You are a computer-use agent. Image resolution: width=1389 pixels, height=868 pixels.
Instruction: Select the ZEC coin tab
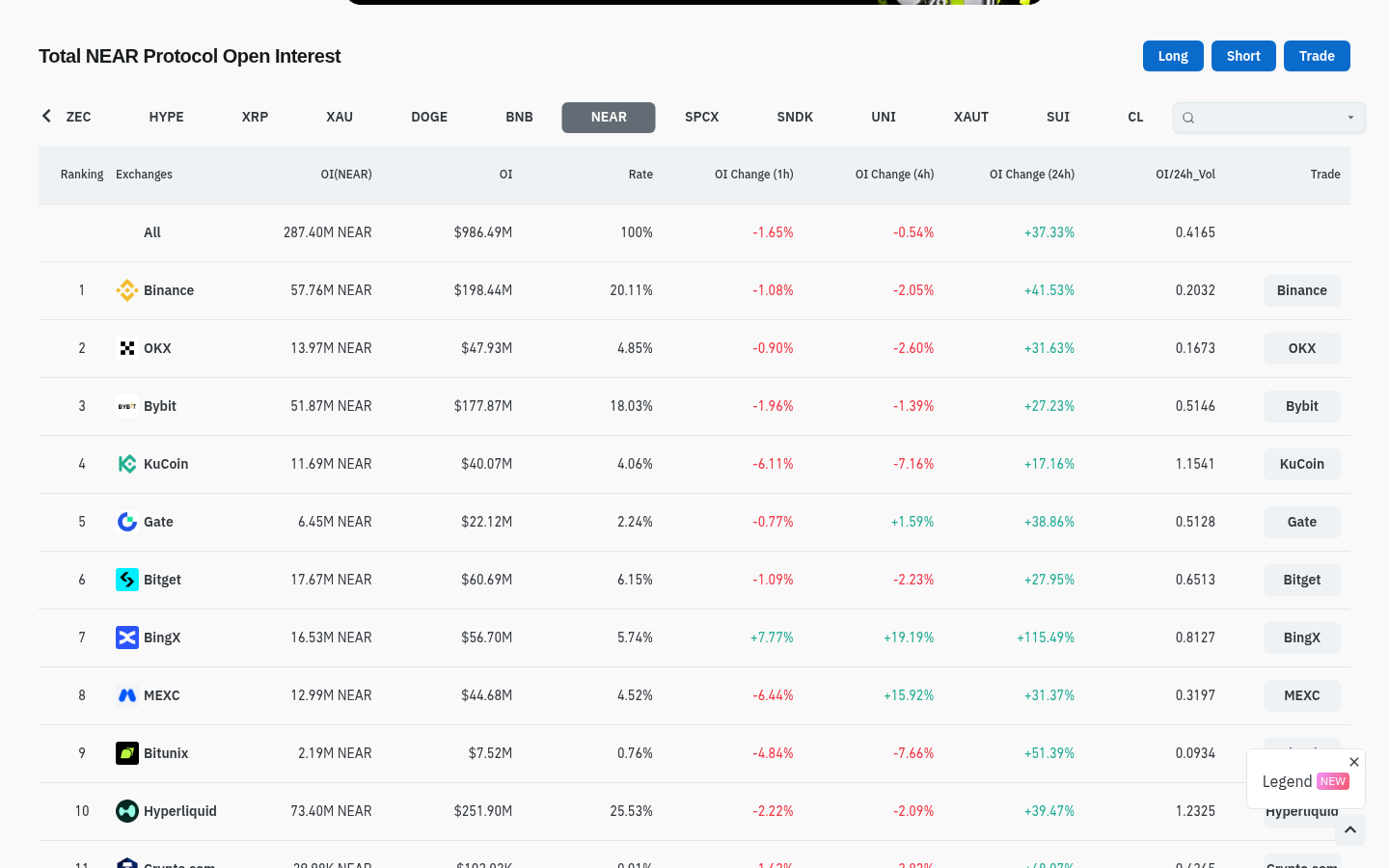click(79, 117)
